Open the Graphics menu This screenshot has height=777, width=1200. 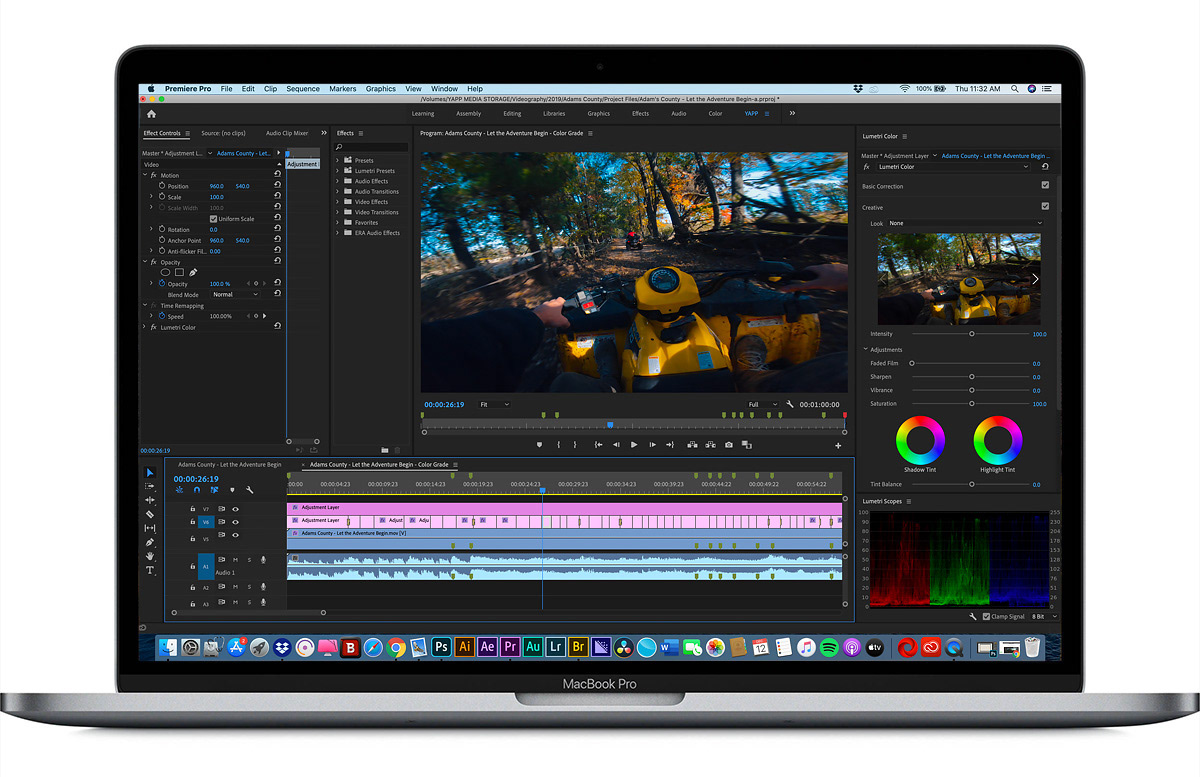(381, 89)
